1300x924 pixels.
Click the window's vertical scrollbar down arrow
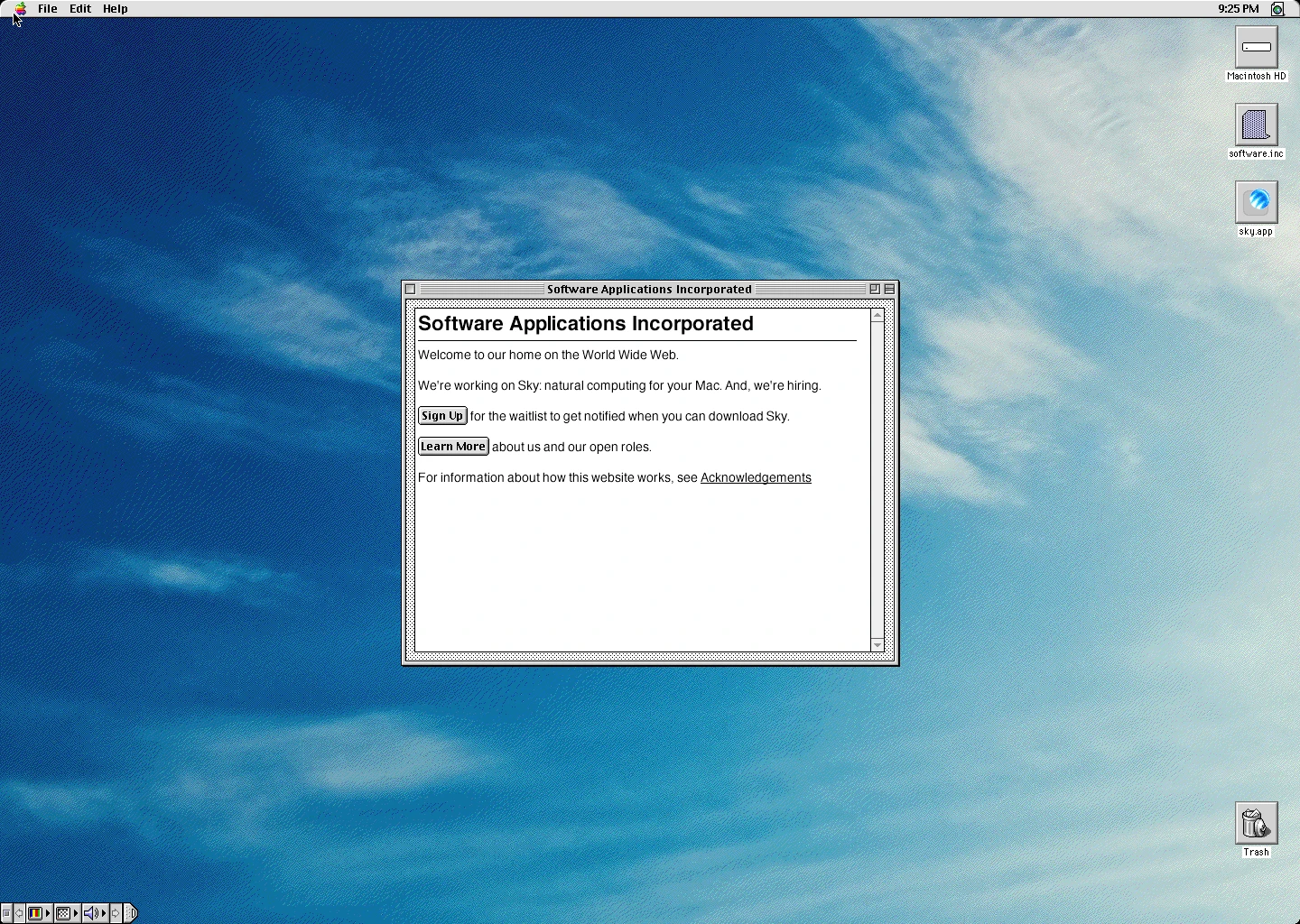877,645
